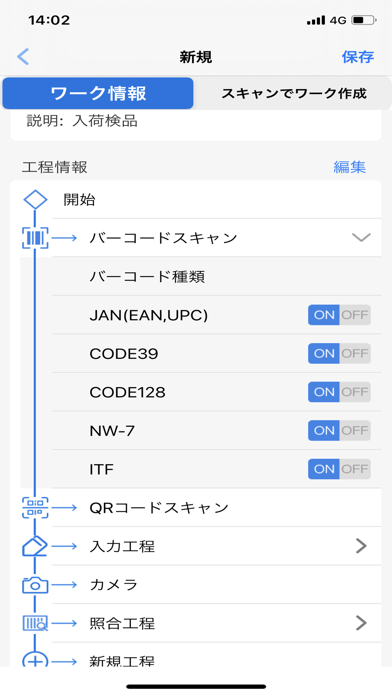Save the new work with 保存
392x696 pixels.
coord(358,57)
